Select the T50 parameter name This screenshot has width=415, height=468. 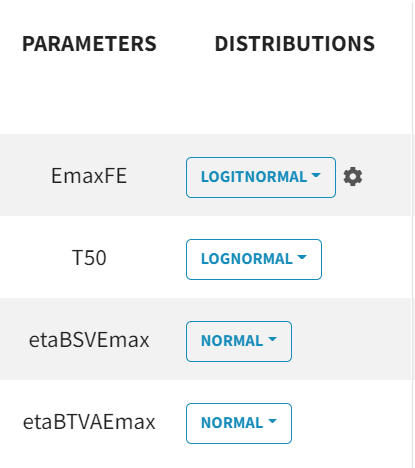(89, 258)
